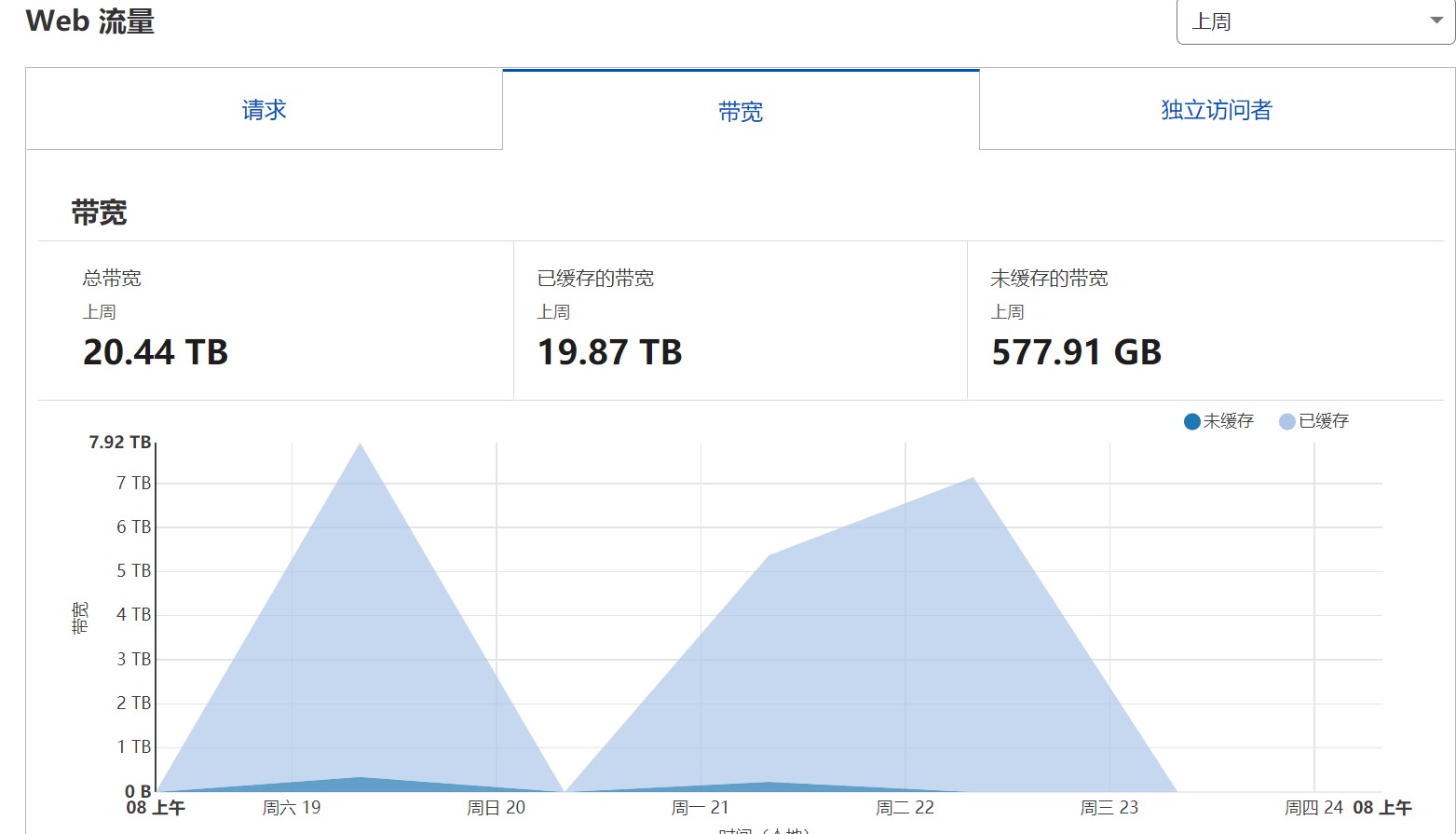Click the 周四 24 x-axis label

tap(1313, 808)
